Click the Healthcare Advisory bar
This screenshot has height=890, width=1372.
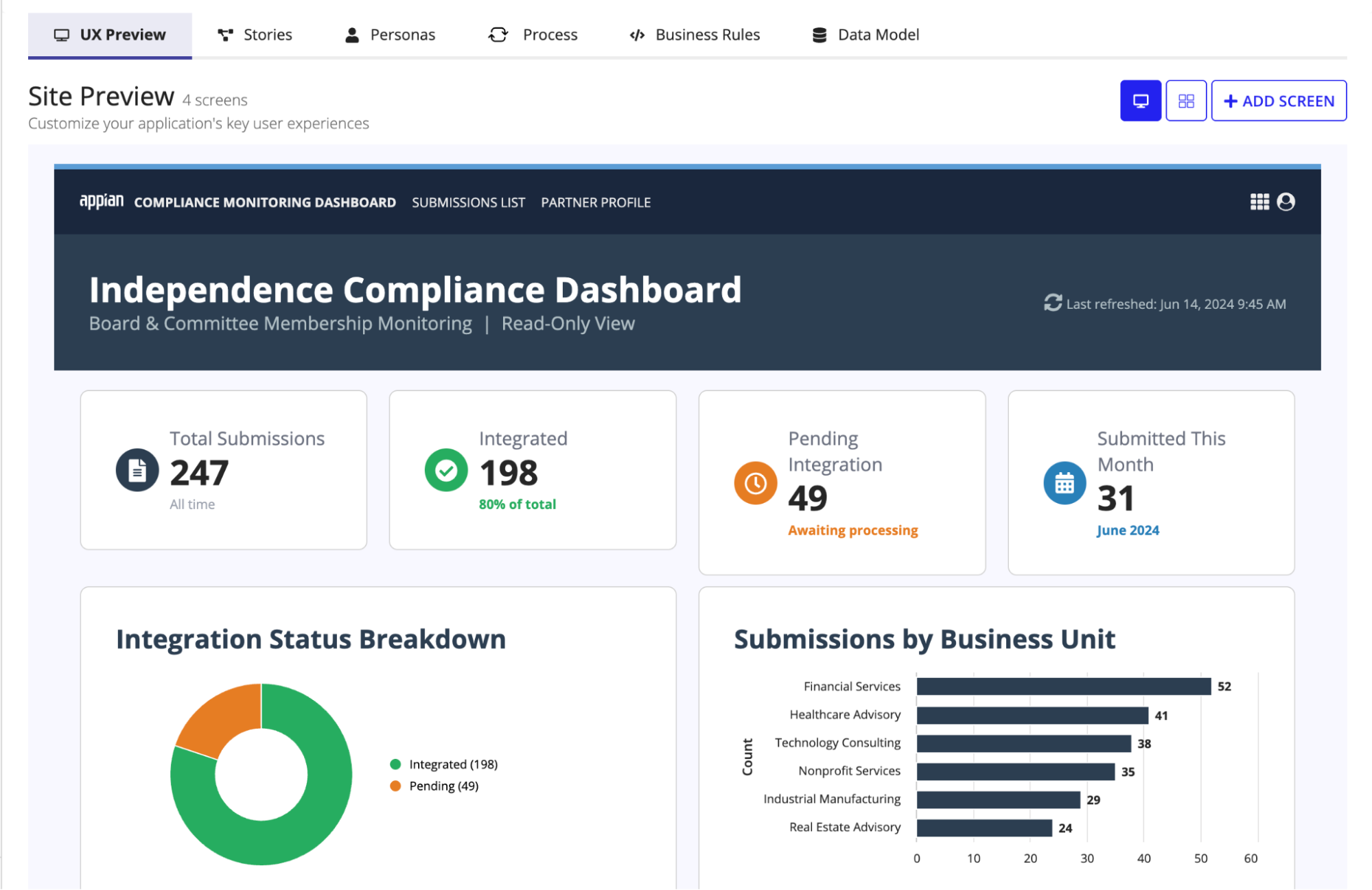[1032, 715]
